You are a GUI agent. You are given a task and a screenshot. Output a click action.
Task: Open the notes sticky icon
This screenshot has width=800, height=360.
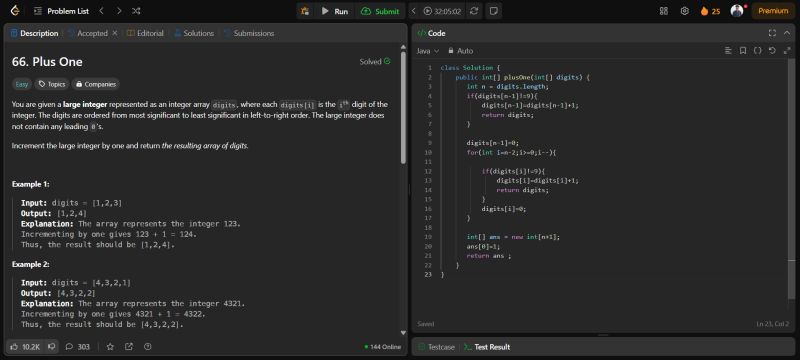tap(493, 11)
